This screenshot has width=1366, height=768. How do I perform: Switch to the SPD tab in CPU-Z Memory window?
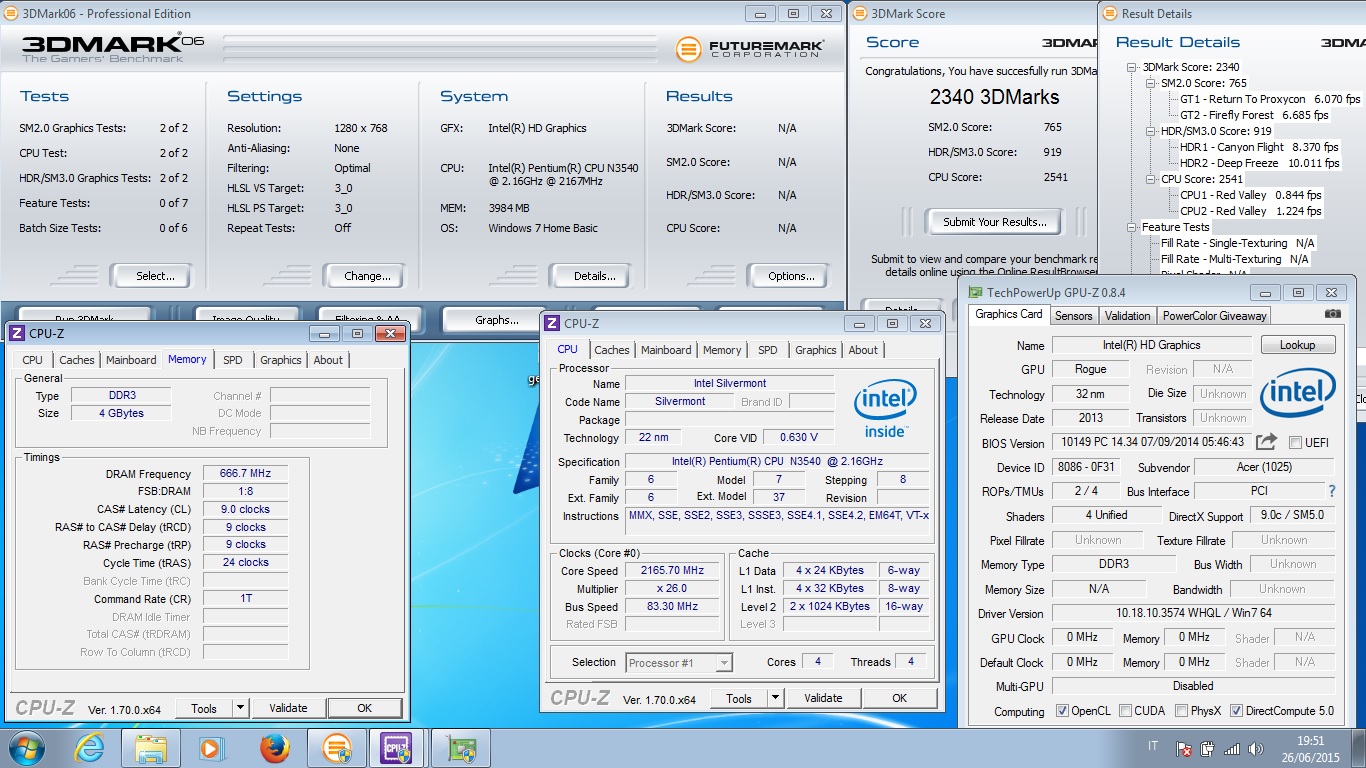click(x=233, y=360)
